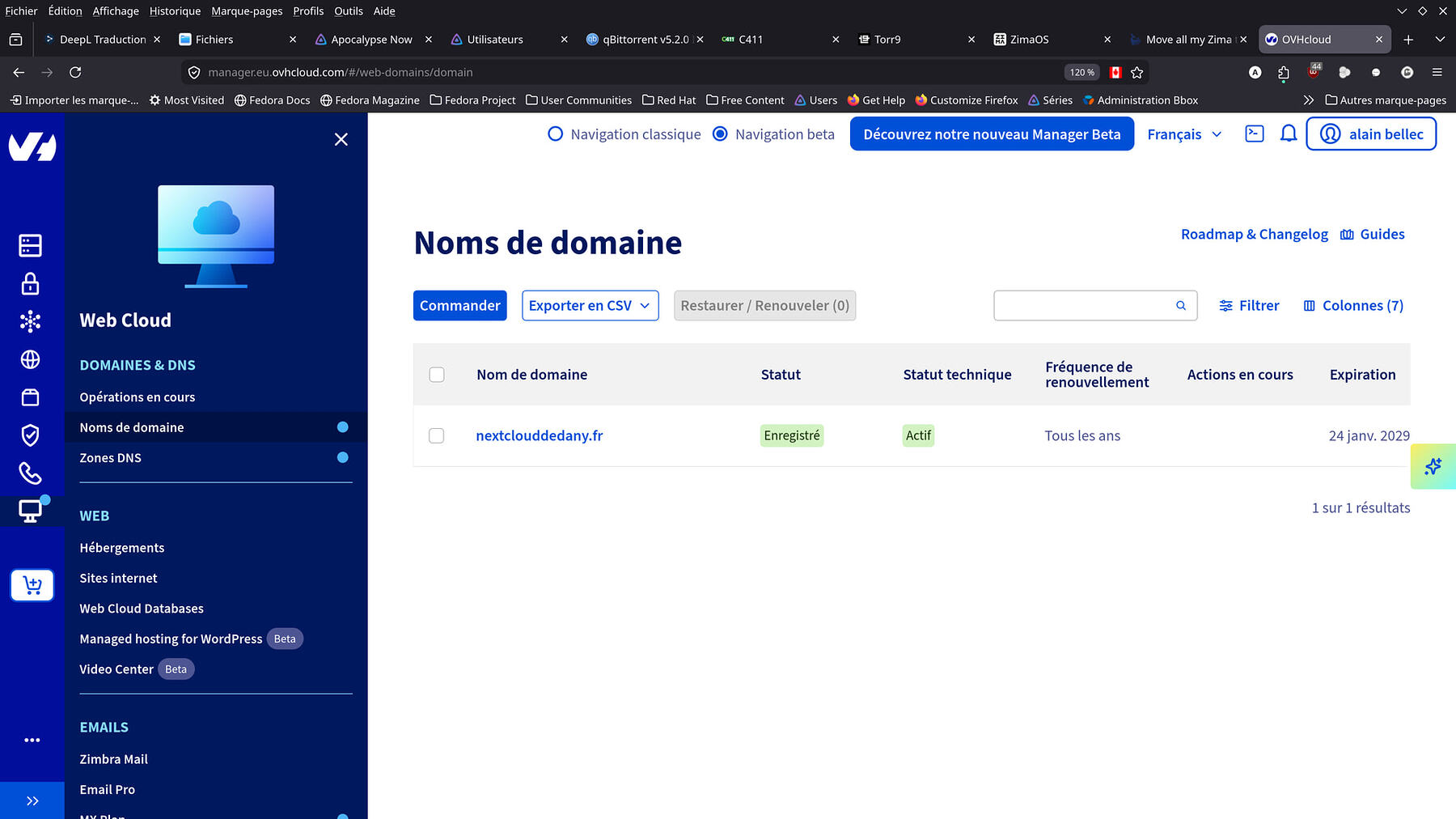Screen dimensions: 1456x819
Task: Select the Web Cloud monitor icon in sidebar
Action: tap(30, 511)
